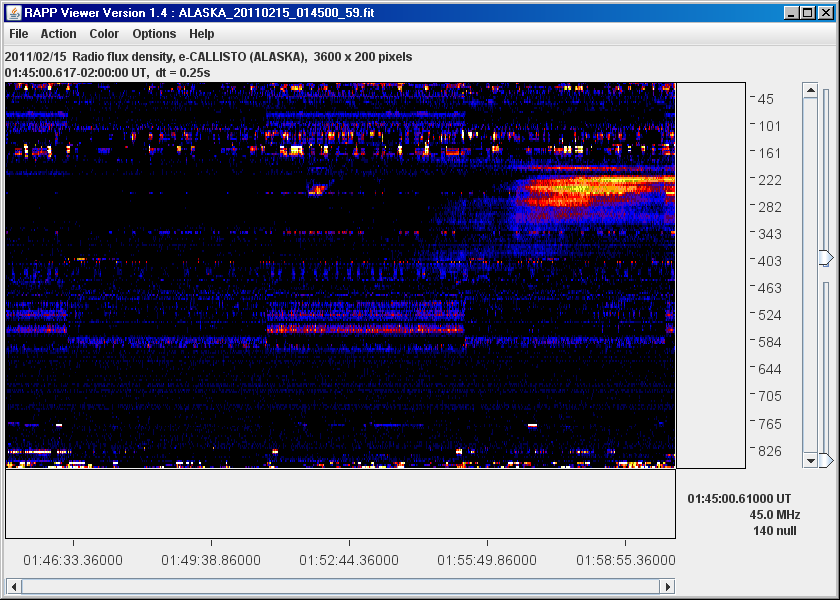Click the 01:46:33.36000 time label

click(x=73, y=560)
